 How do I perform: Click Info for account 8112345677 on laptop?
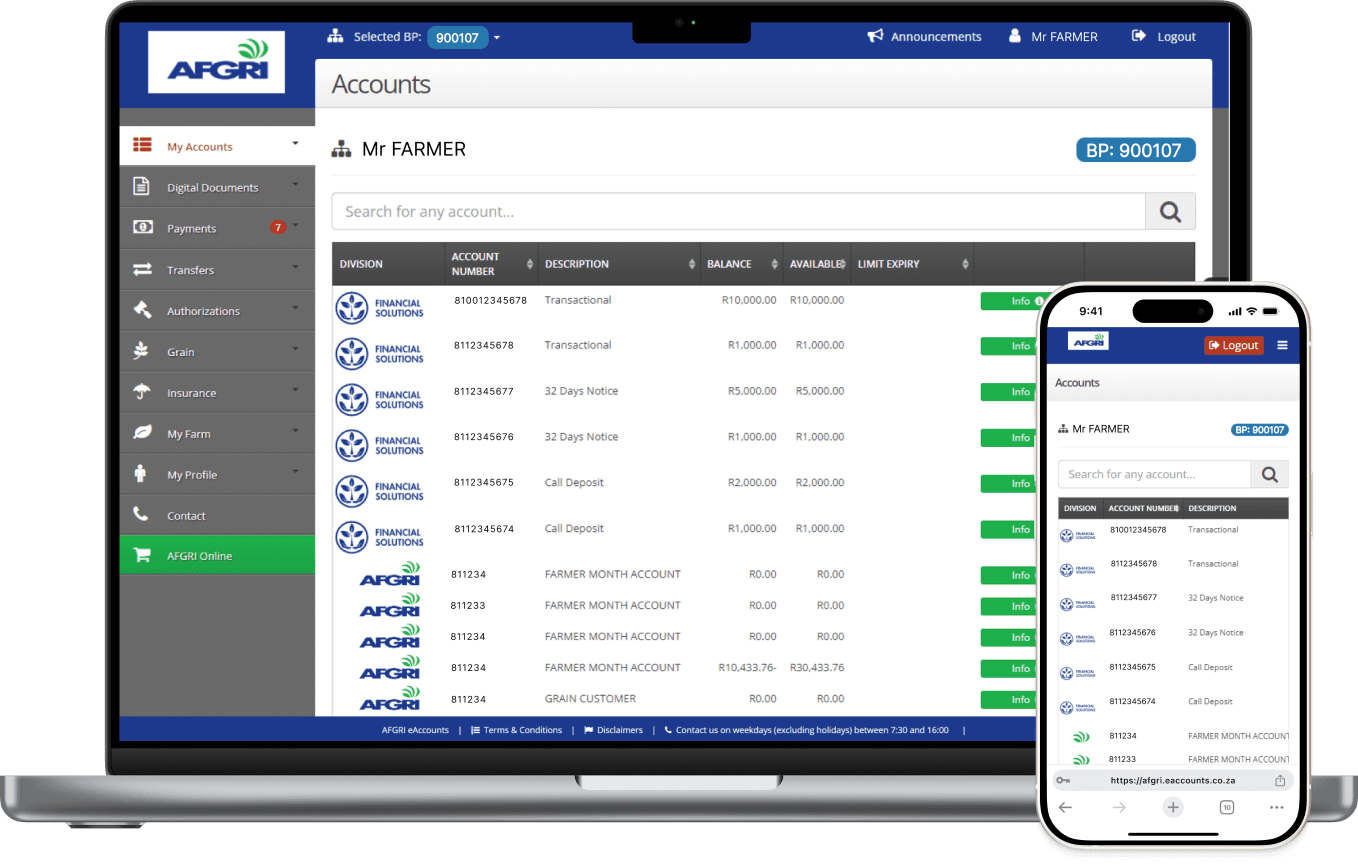click(1009, 392)
